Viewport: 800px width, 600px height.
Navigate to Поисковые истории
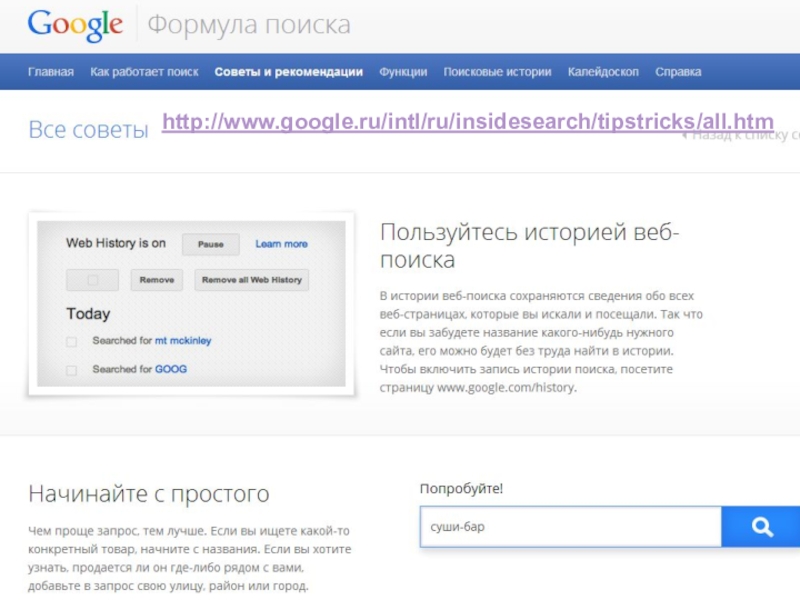point(497,72)
